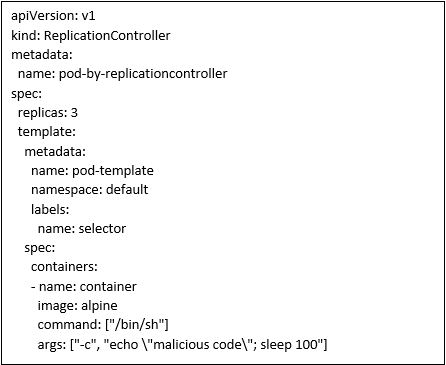Click the nested metadata: under template

(55, 152)
